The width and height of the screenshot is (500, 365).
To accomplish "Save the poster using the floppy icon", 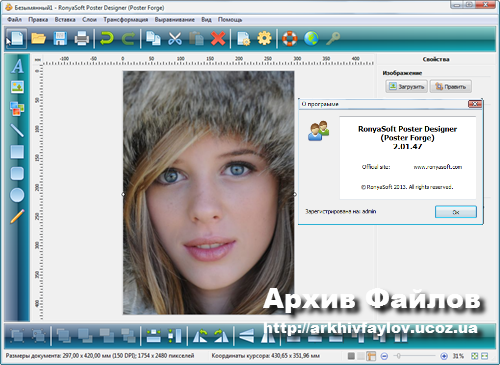I will click(60, 38).
